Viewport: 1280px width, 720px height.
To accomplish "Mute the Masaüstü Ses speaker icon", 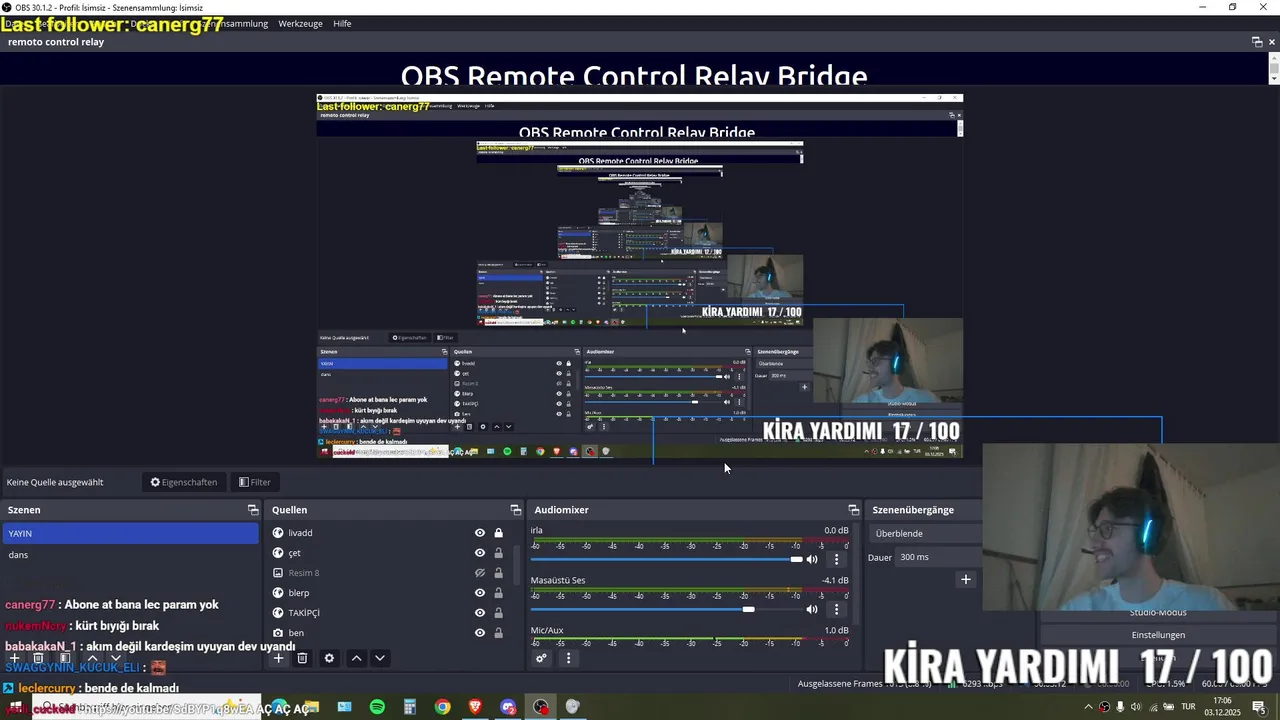I will coord(812,609).
